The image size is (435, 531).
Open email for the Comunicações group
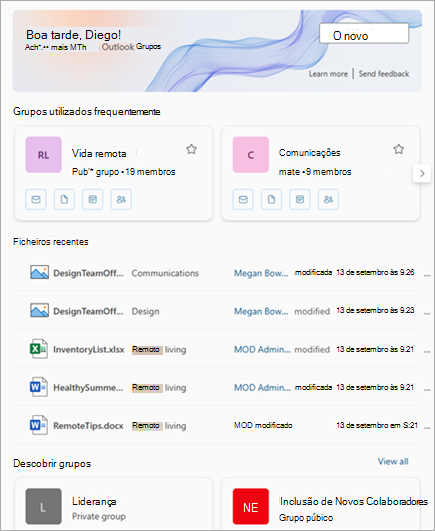(x=243, y=199)
